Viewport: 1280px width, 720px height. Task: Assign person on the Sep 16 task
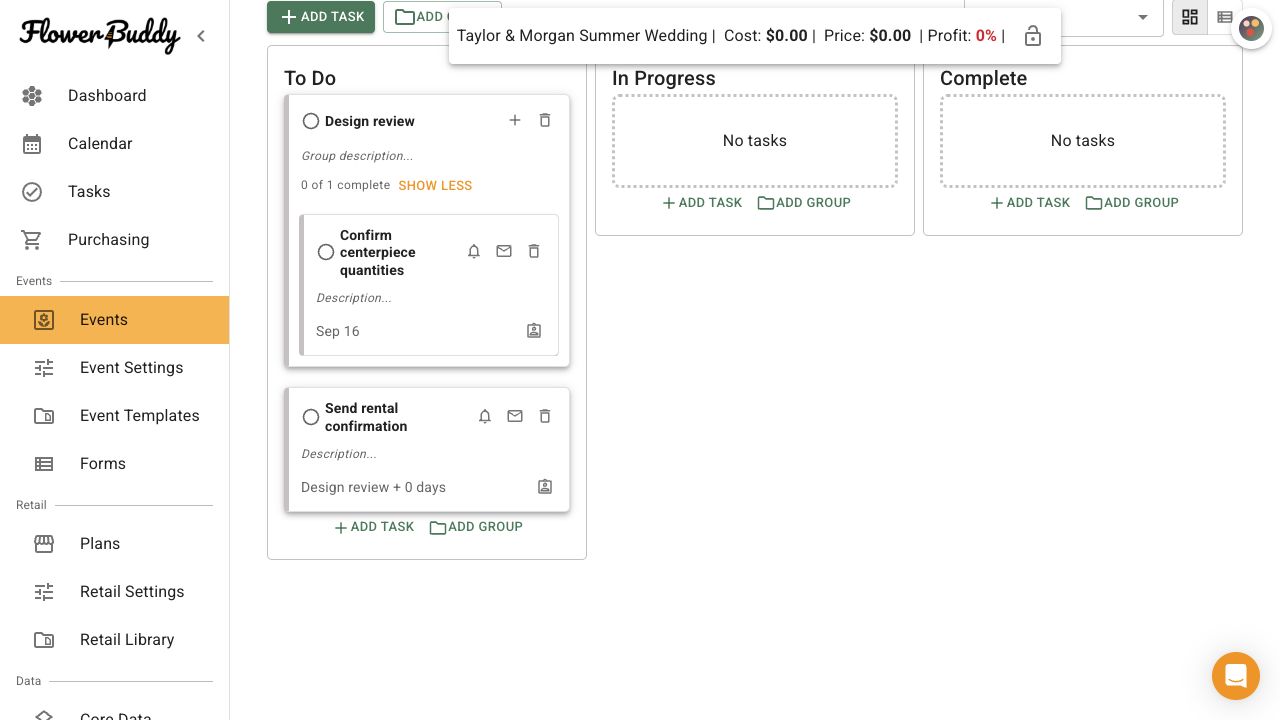pyautogui.click(x=534, y=331)
